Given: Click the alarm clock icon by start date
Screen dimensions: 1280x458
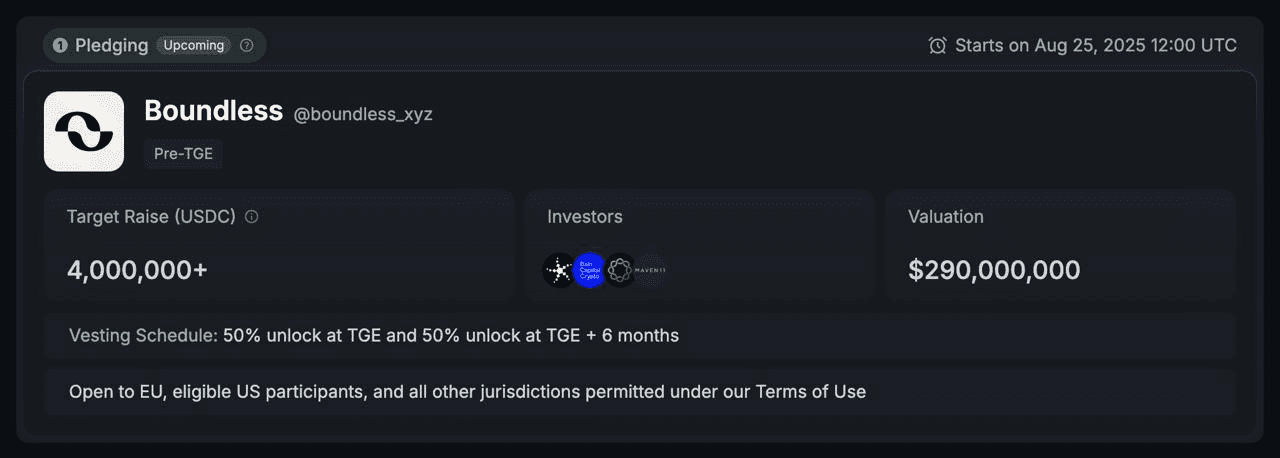Looking at the screenshot, I should [937, 45].
